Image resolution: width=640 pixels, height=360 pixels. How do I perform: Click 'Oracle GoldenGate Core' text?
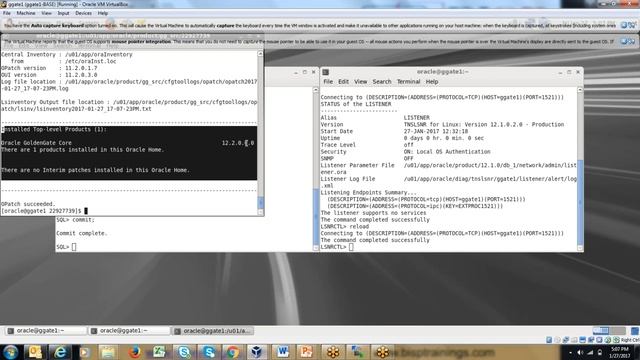click(x=36, y=143)
